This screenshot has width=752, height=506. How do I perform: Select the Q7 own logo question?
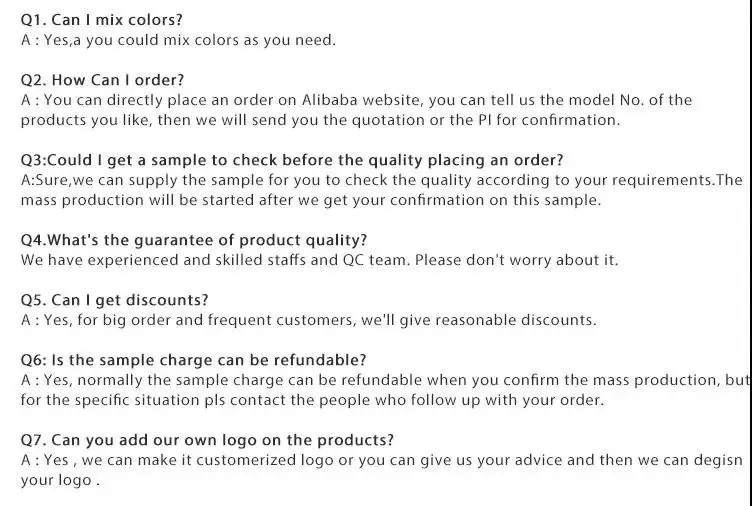pyautogui.click(x=207, y=440)
